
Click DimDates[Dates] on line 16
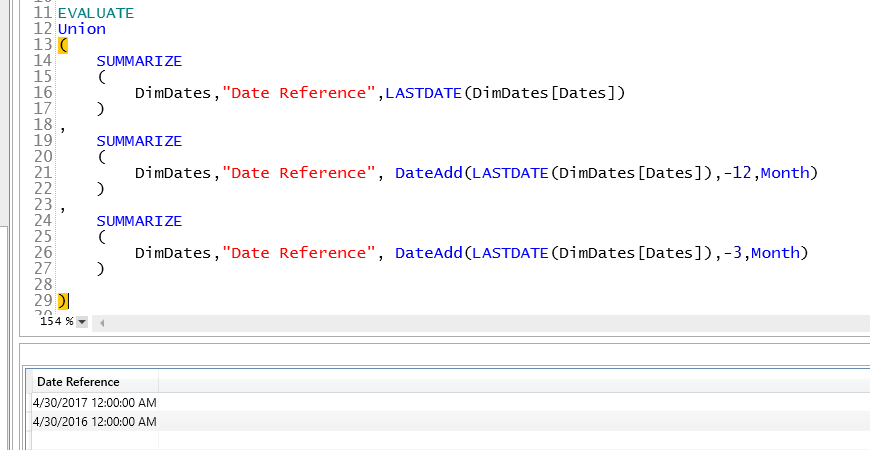pos(544,93)
